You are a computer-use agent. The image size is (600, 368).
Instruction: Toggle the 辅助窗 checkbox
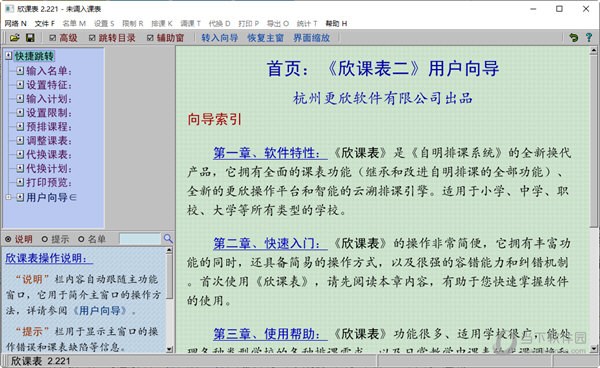(x=150, y=38)
